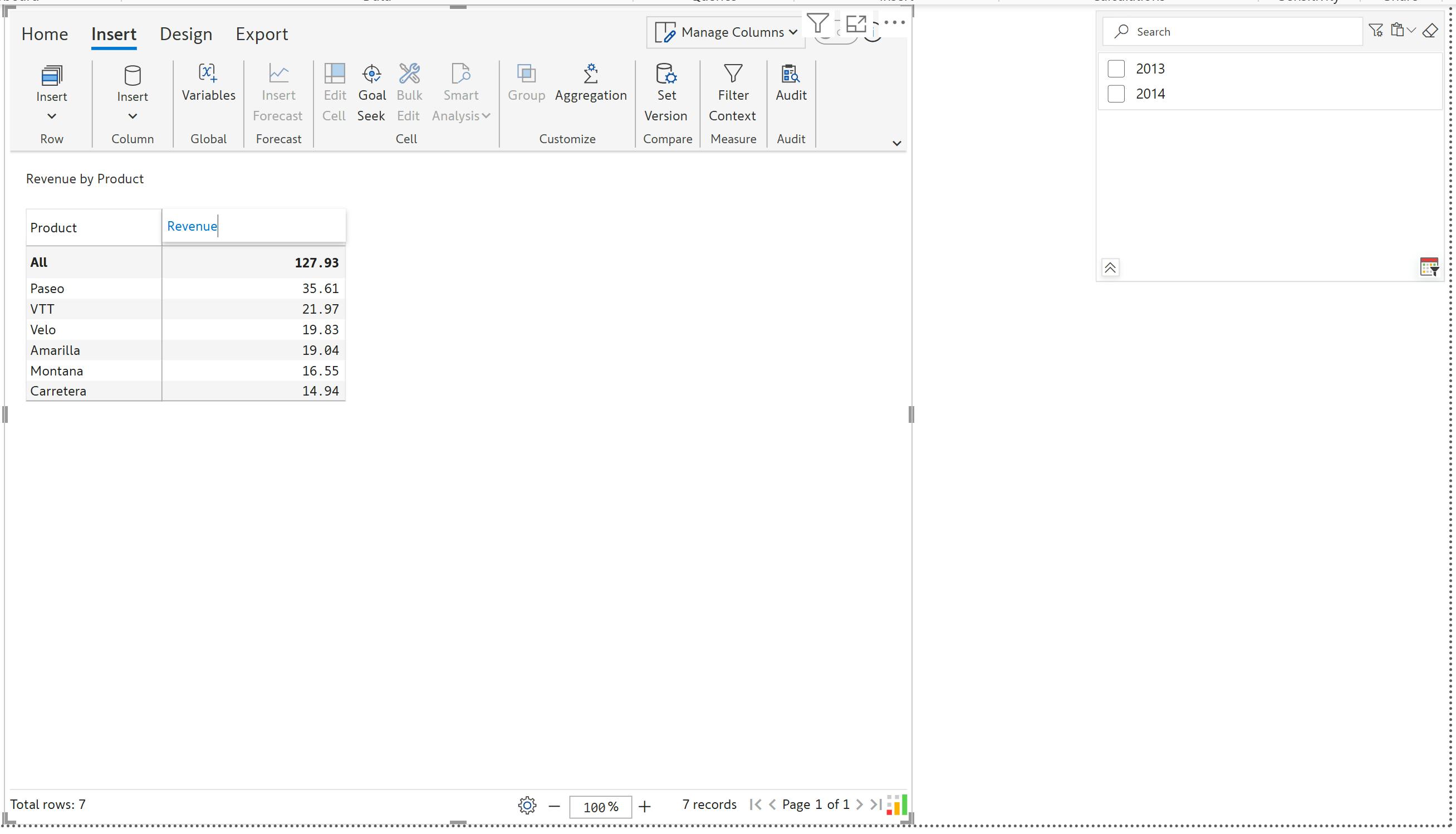
Task: Expand the Insert Column dropdown
Action: coord(132,116)
